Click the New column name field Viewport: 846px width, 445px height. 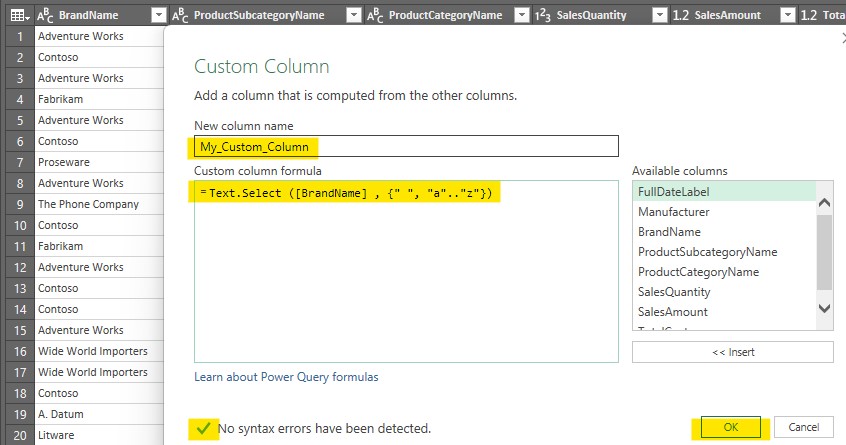[406, 147]
